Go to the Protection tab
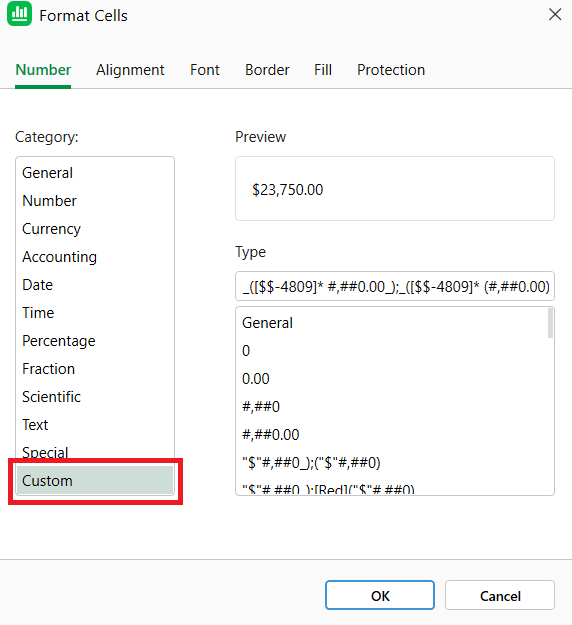The image size is (572, 625). (x=391, y=70)
